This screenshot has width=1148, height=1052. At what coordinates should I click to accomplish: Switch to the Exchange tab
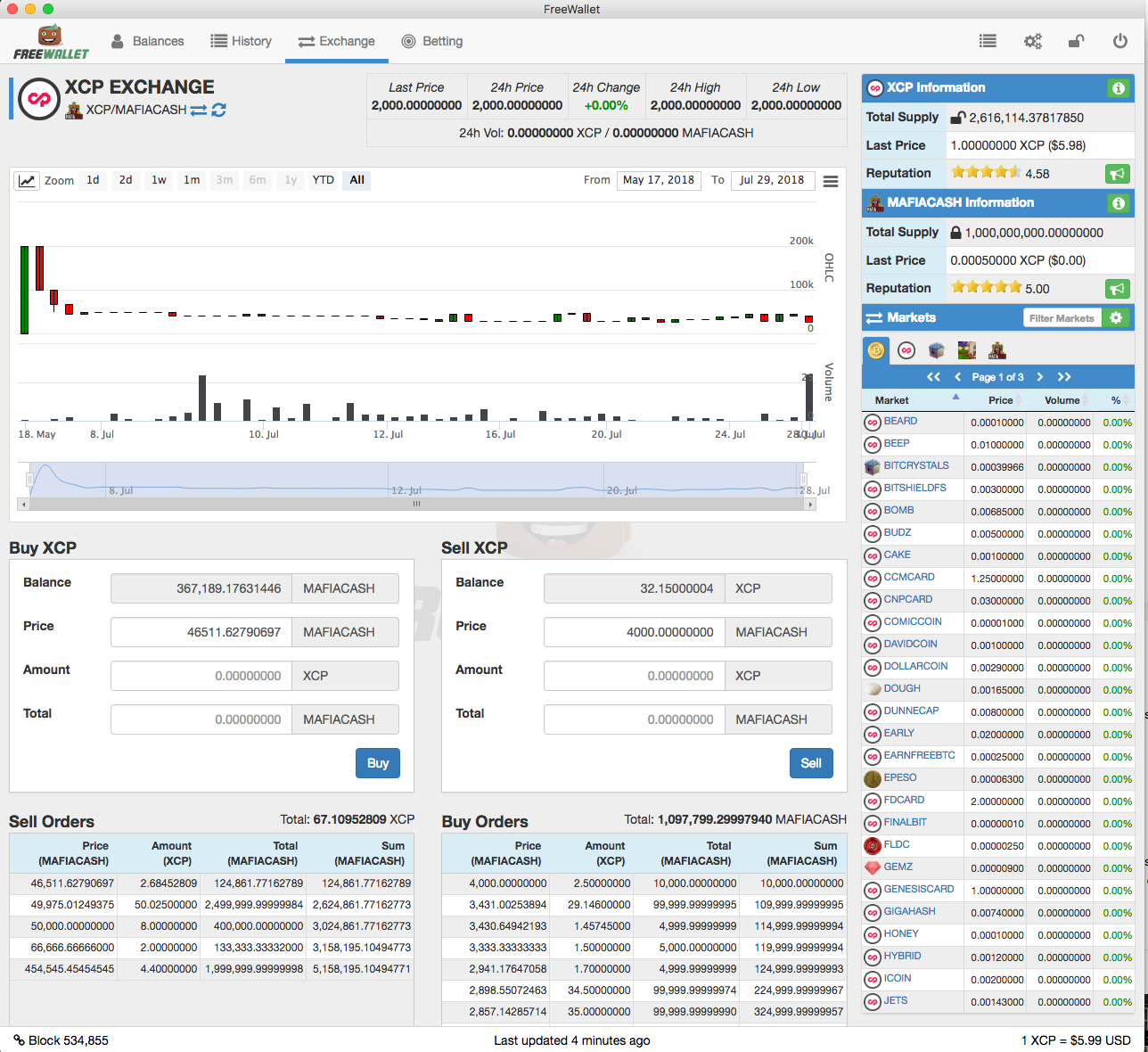click(x=336, y=41)
